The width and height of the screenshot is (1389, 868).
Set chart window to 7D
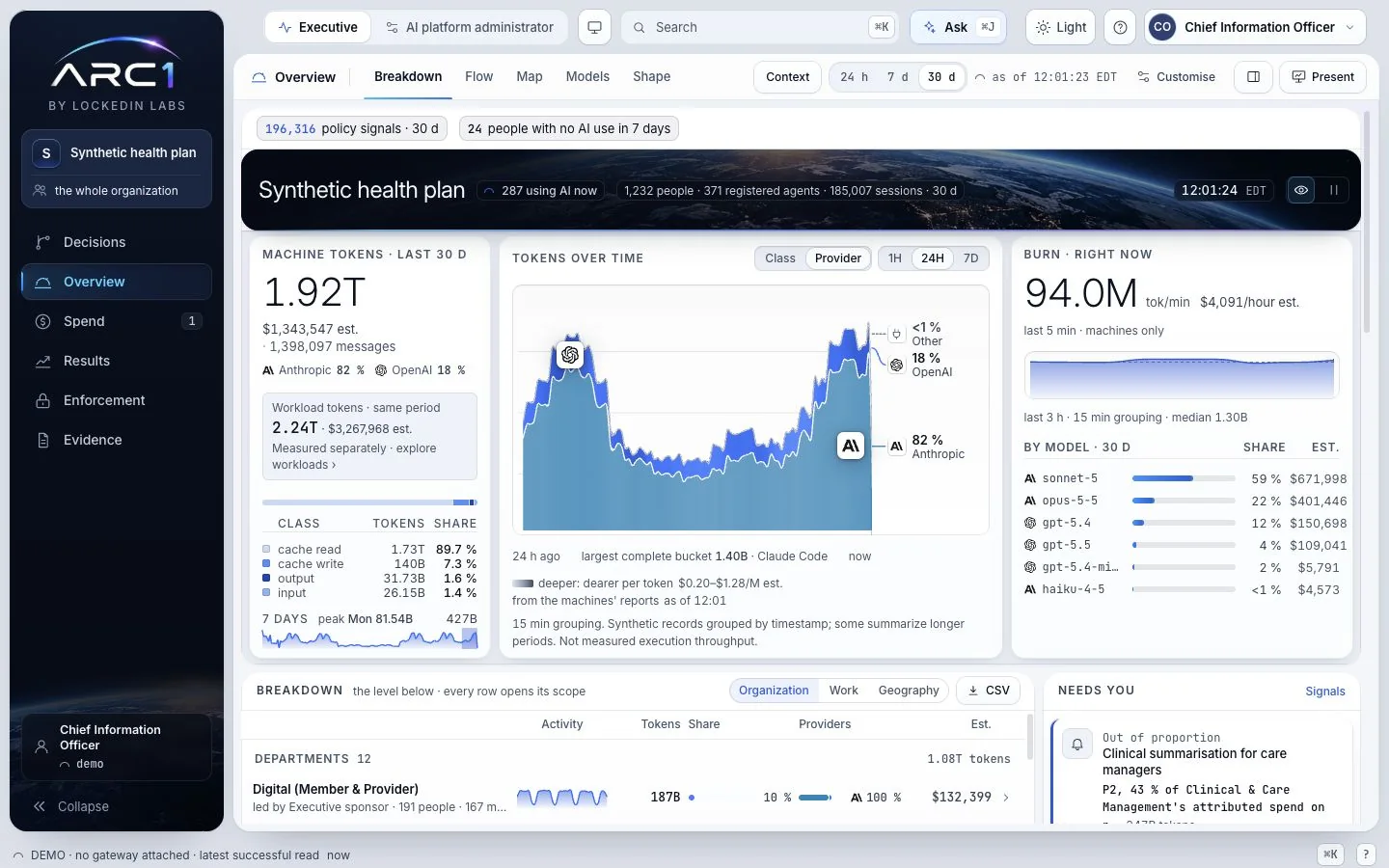[x=970, y=258]
